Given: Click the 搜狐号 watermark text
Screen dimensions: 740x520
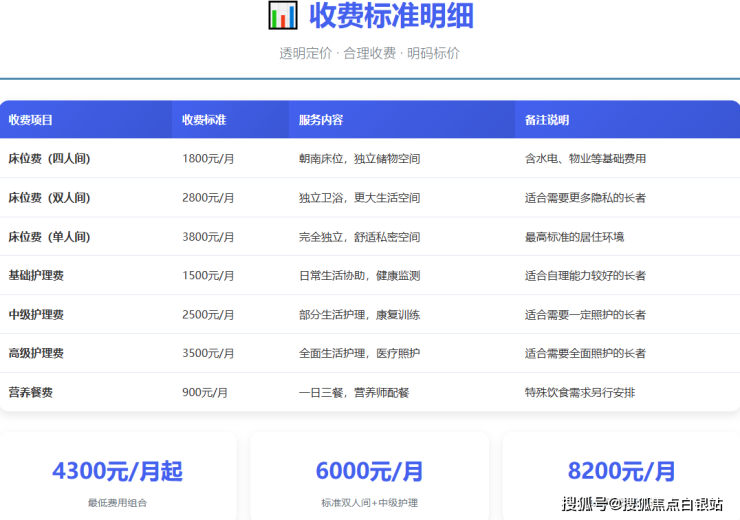Looking at the screenshot, I should click(585, 503).
